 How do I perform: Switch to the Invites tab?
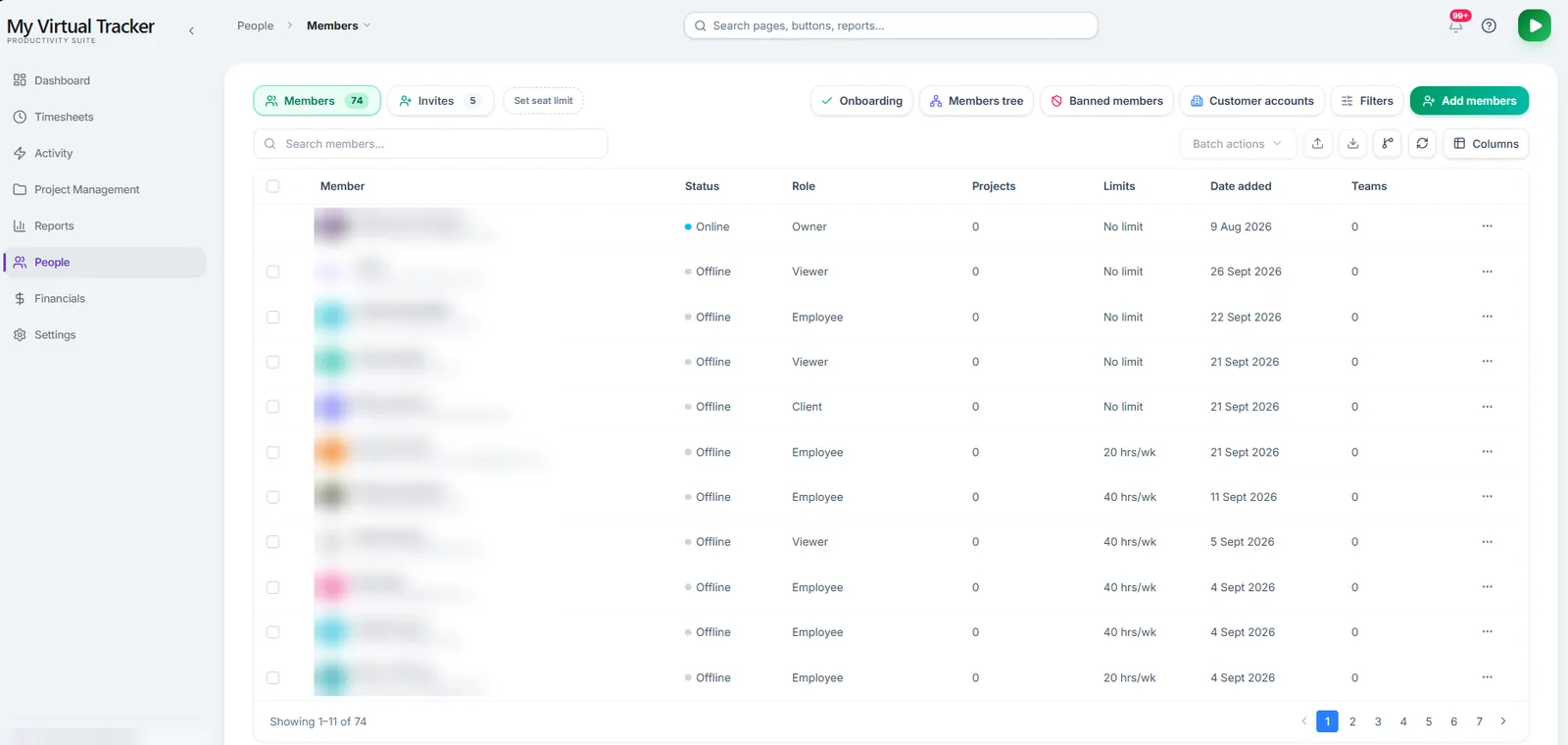click(440, 101)
